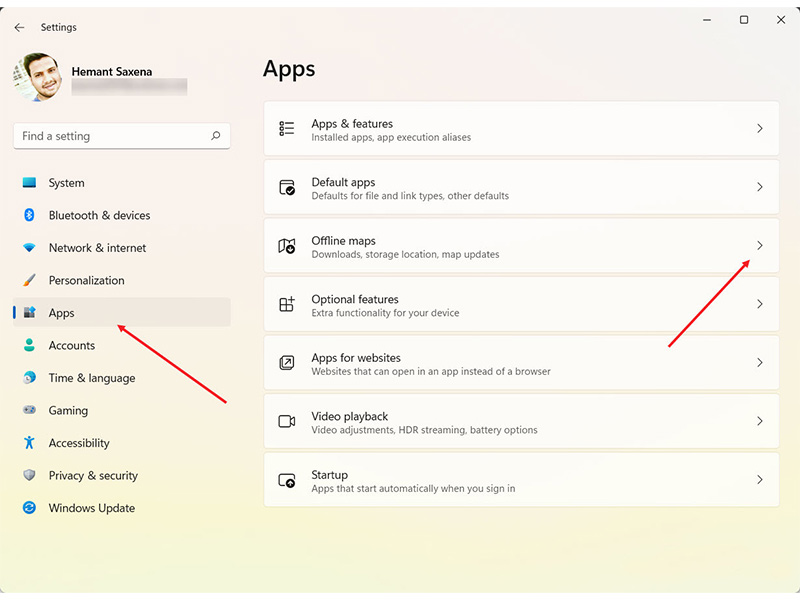The image size is (800, 600).
Task: Open Default apps title
Action: [343, 182]
